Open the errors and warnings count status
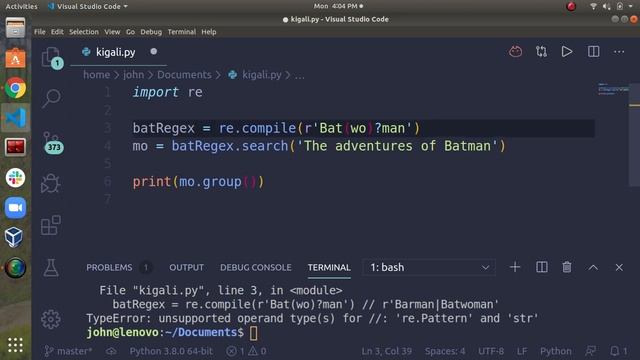The width and height of the screenshot is (640, 360). point(246,351)
